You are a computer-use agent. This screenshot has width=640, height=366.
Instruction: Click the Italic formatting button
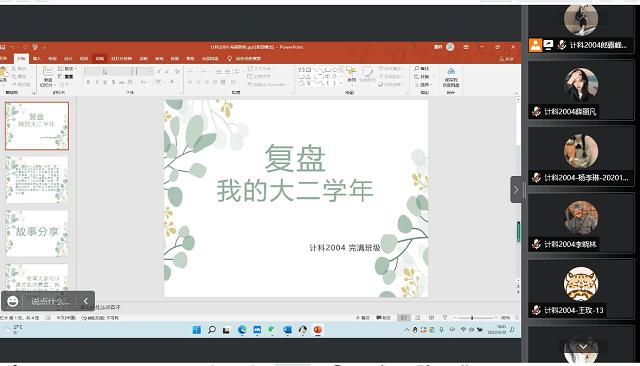coord(97,82)
